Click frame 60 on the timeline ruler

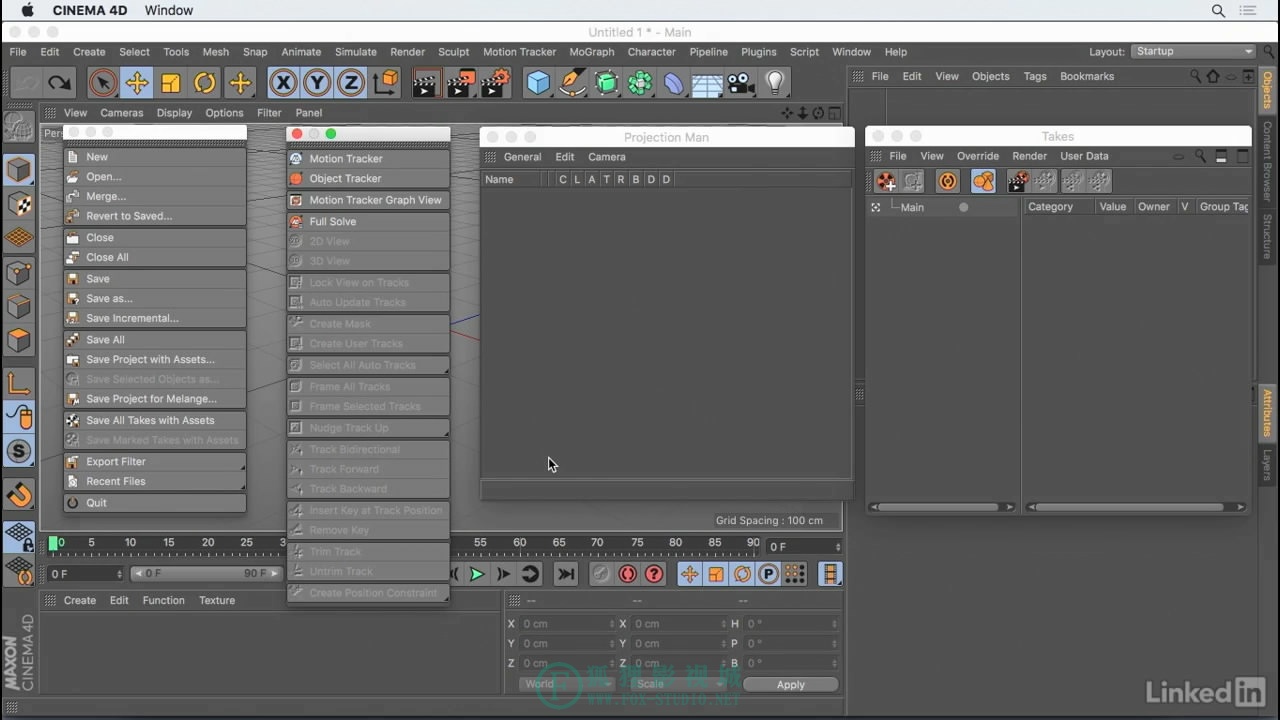(519, 543)
